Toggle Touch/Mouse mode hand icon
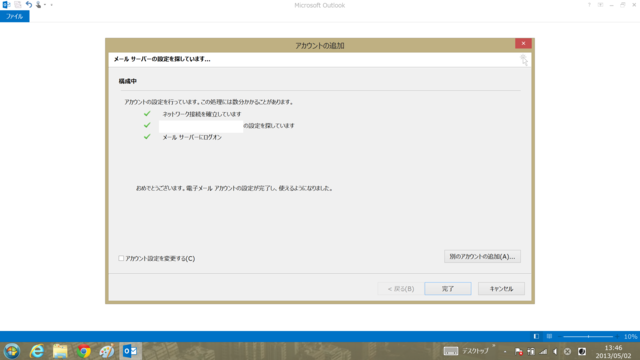Screen dimensions: 640x360 pyautogui.click(x=38, y=5)
